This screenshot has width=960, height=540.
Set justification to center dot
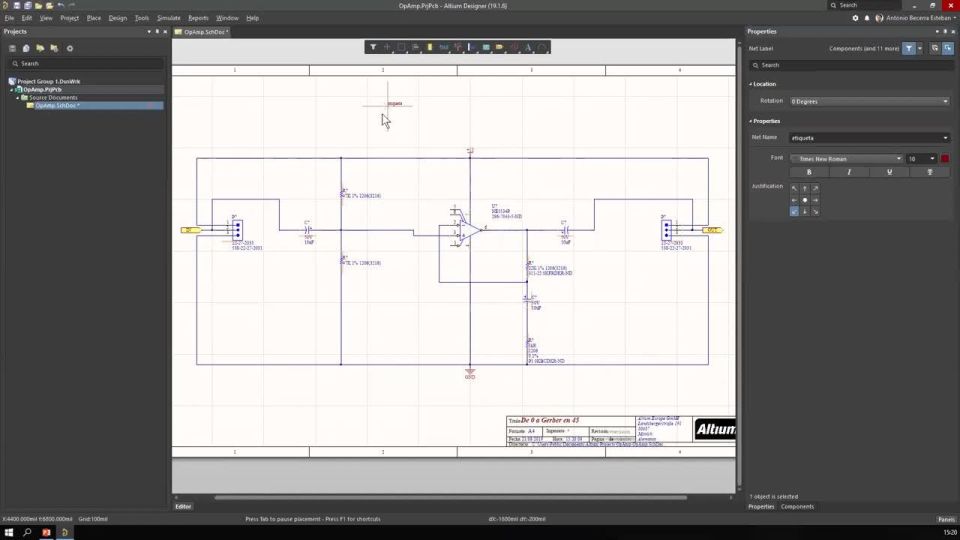[805, 200]
